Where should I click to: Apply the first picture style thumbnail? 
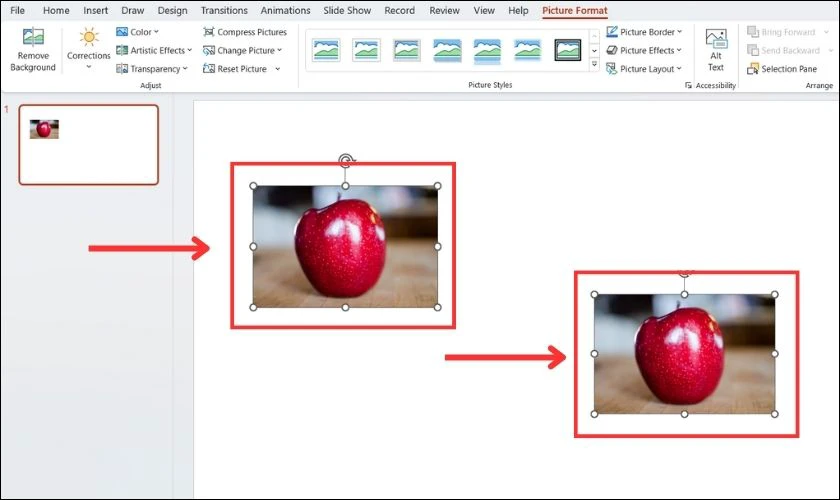pos(326,50)
